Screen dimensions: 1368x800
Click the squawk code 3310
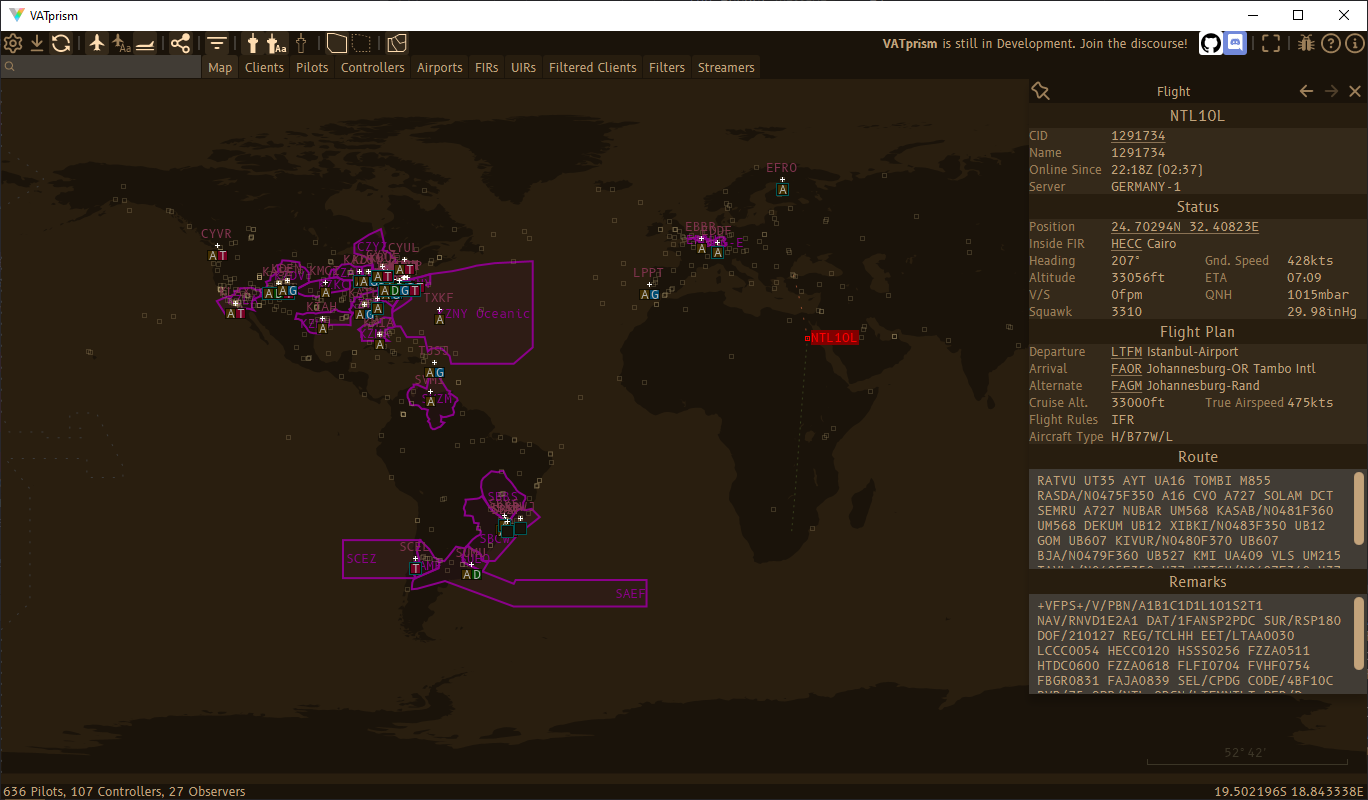(1127, 312)
